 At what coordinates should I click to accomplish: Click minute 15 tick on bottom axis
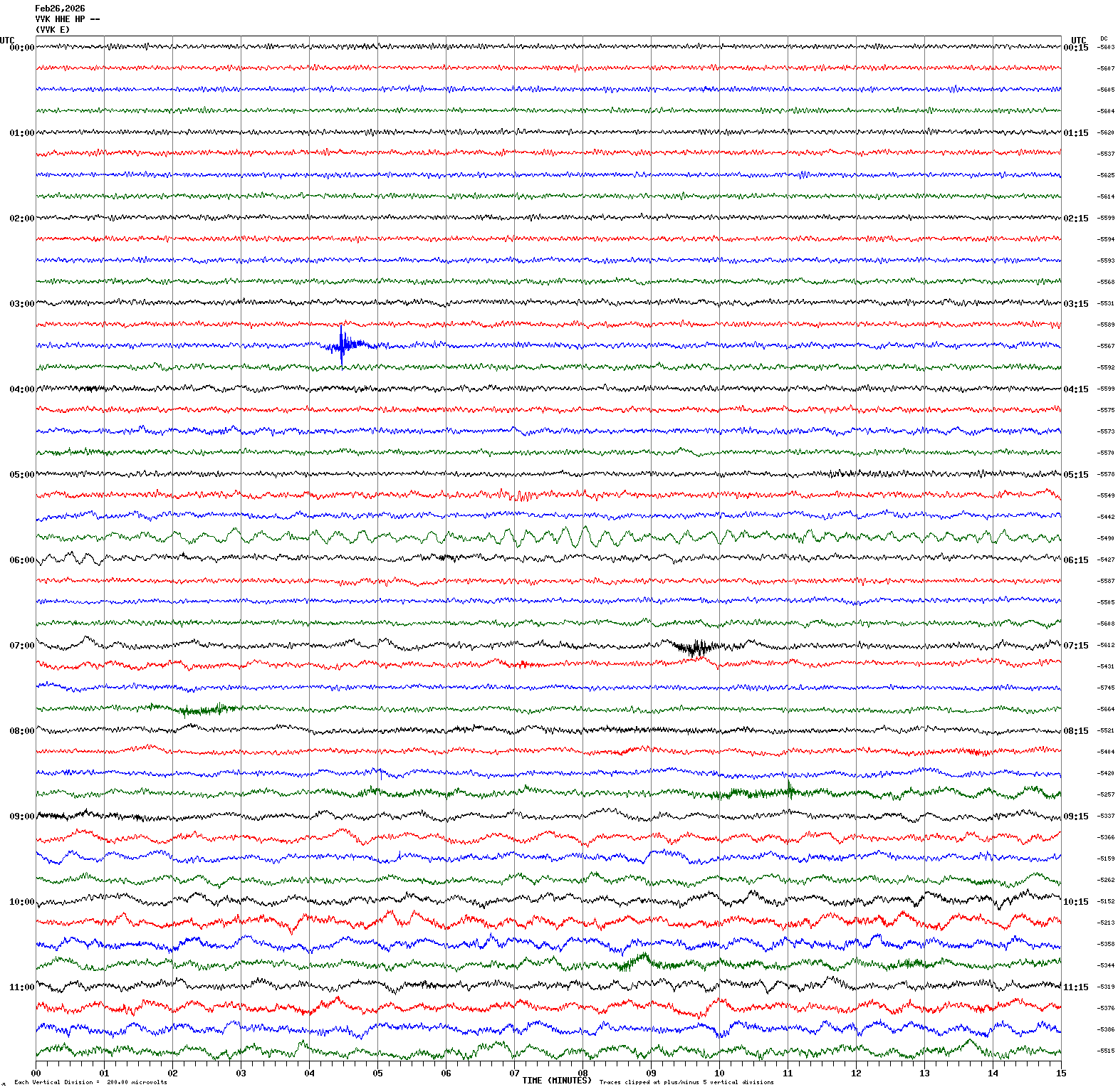[1061, 1073]
